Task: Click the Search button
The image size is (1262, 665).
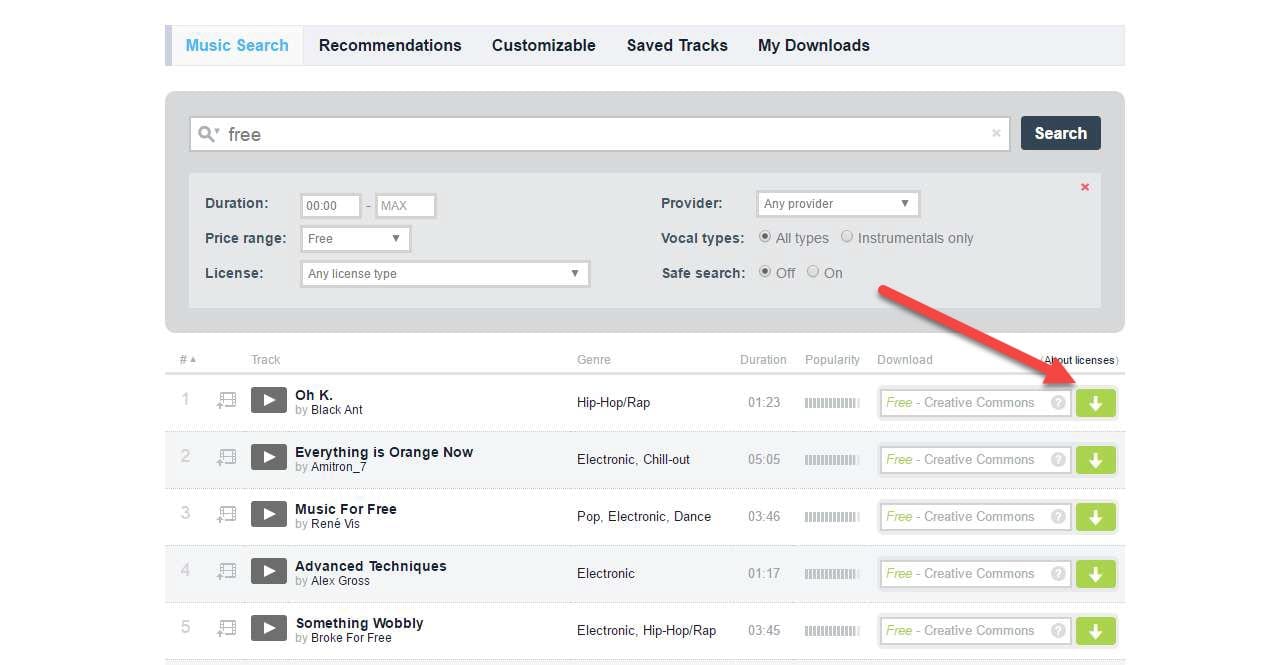Action: pyautogui.click(x=1061, y=133)
